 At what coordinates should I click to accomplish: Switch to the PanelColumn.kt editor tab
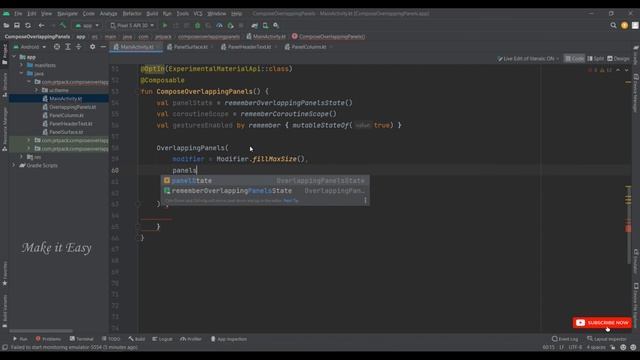(309, 47)
